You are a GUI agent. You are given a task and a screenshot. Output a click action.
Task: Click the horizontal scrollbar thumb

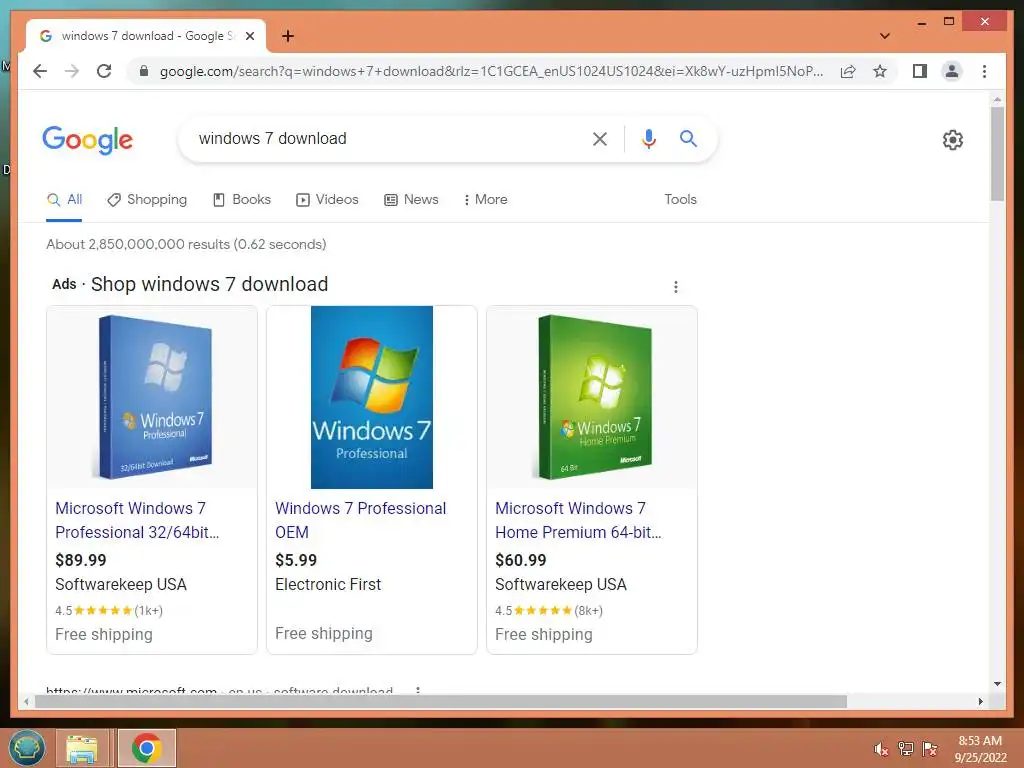[441, 701]
